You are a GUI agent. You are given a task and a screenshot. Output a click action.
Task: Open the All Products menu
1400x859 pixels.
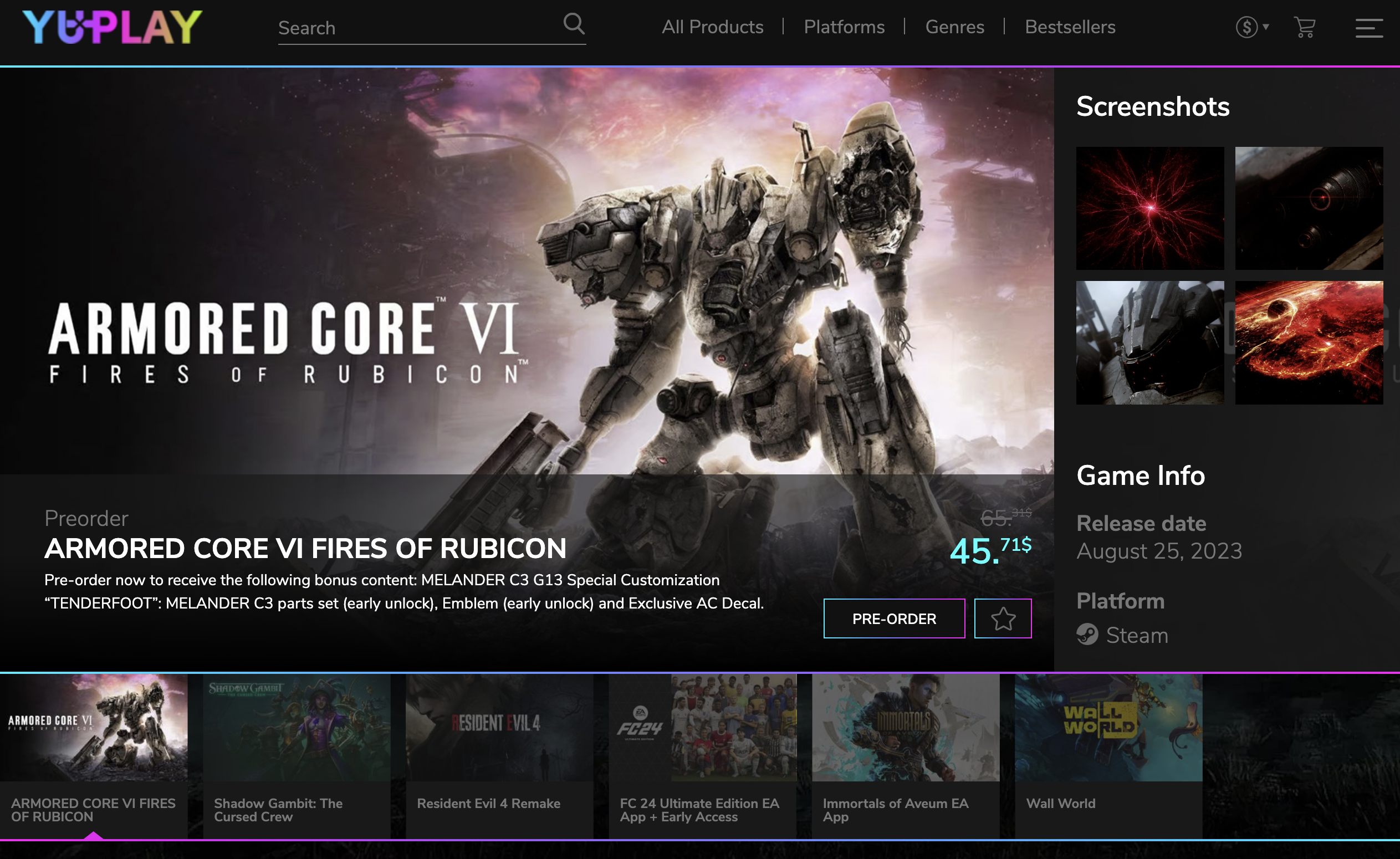point(713,27)
